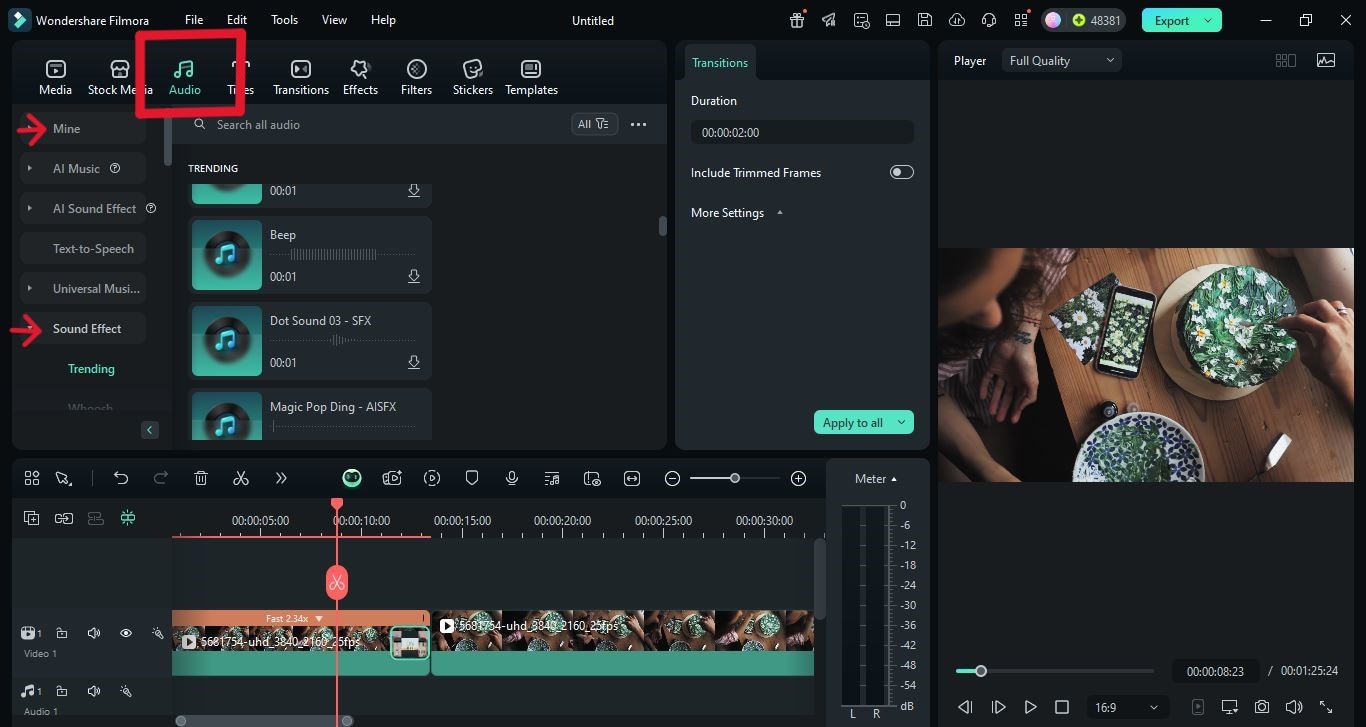Open the audio library more options menu

pos(638,124)
